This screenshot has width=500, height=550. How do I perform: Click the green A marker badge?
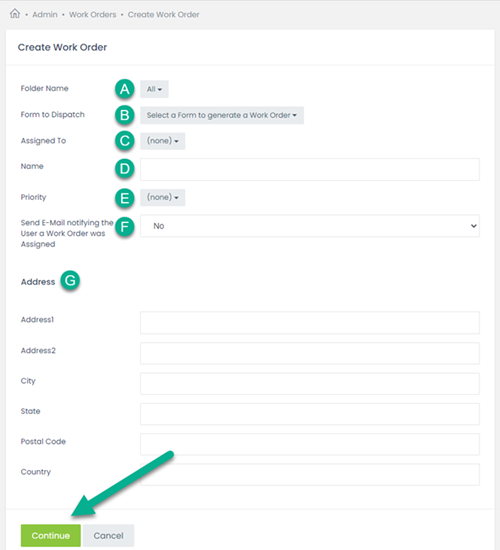click(x=125, y=89)
